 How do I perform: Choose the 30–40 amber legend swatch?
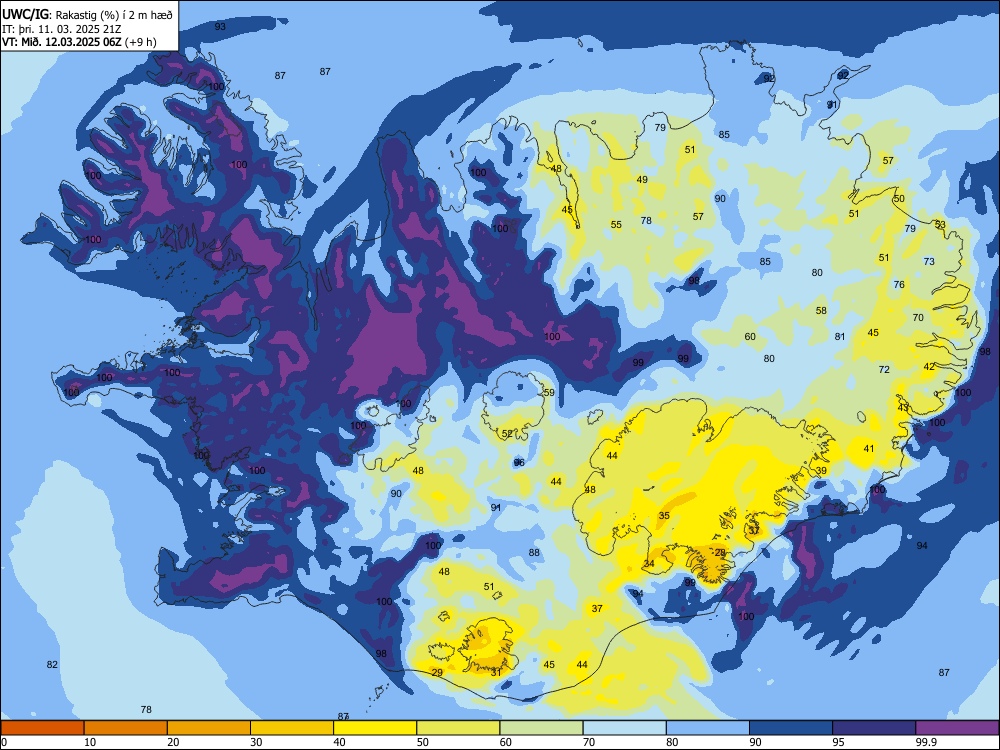click(292, 728)
